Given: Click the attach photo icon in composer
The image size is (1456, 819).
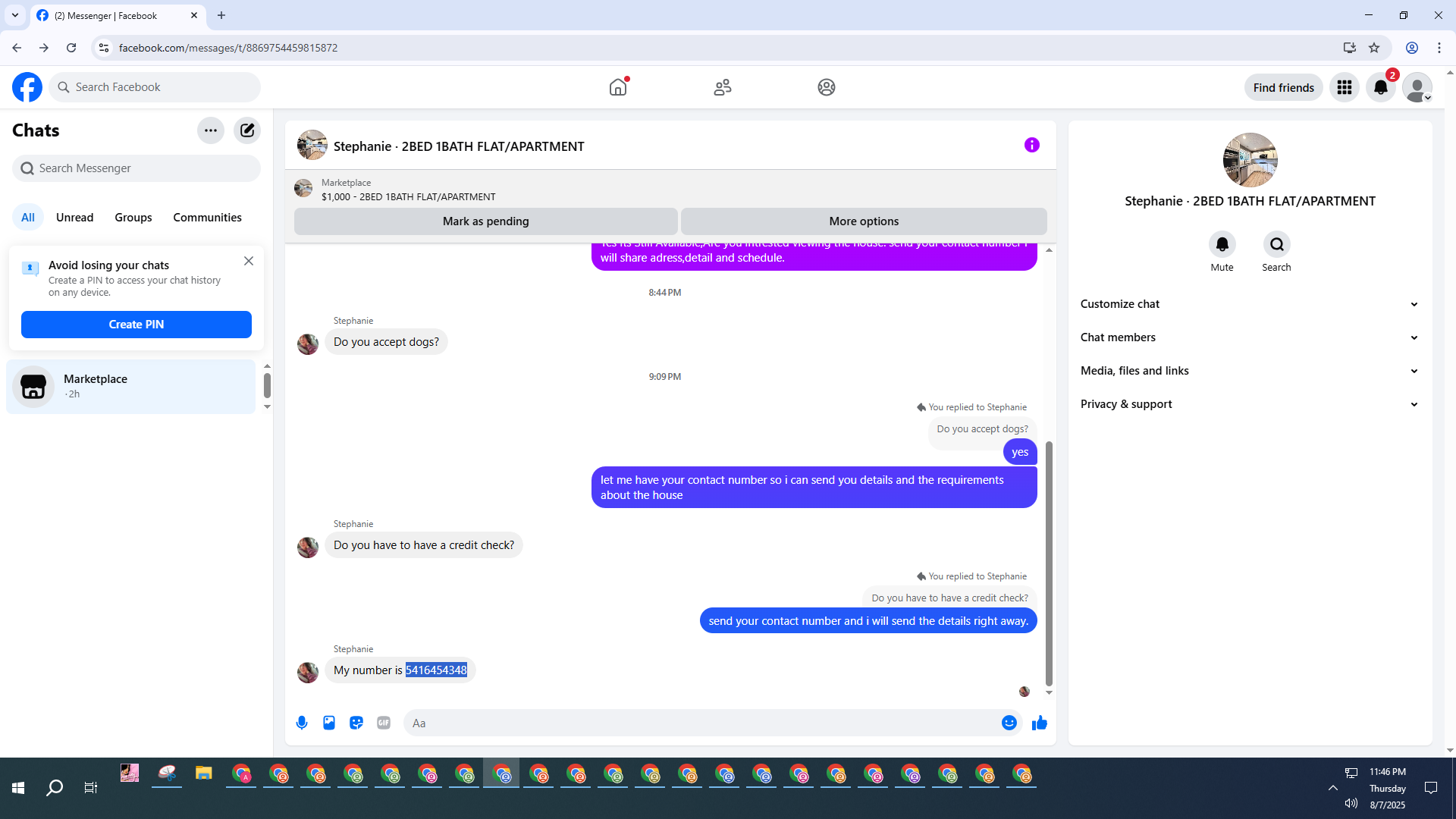Looking at the screenshot, I should pos(329,723).
